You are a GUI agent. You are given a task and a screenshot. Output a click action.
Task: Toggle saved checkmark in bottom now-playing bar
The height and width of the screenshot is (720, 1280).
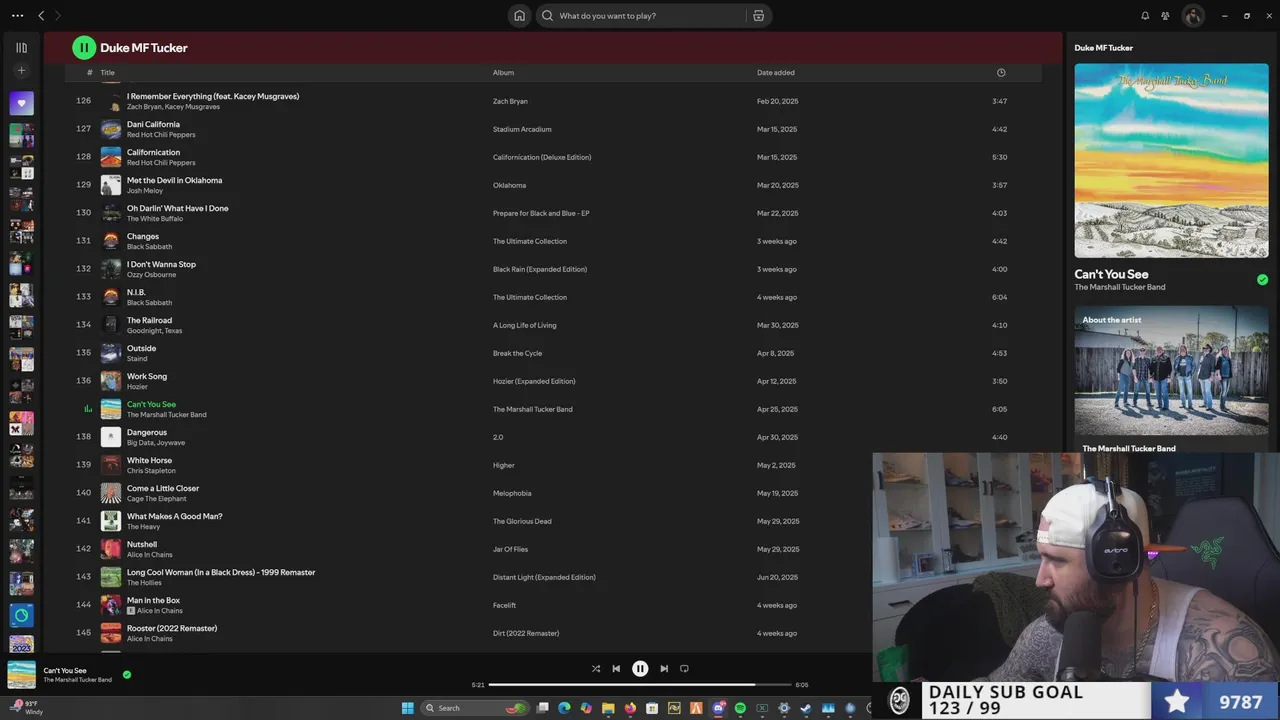127,675
